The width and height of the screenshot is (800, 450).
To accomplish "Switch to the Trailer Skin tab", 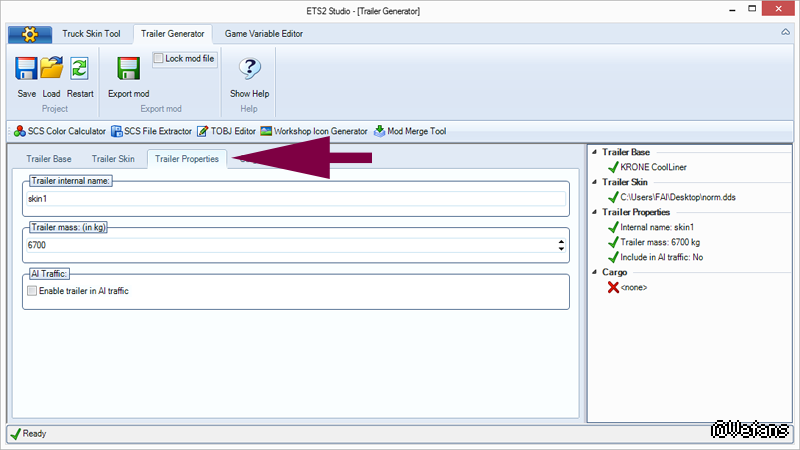I will click(x=113, y=158).
